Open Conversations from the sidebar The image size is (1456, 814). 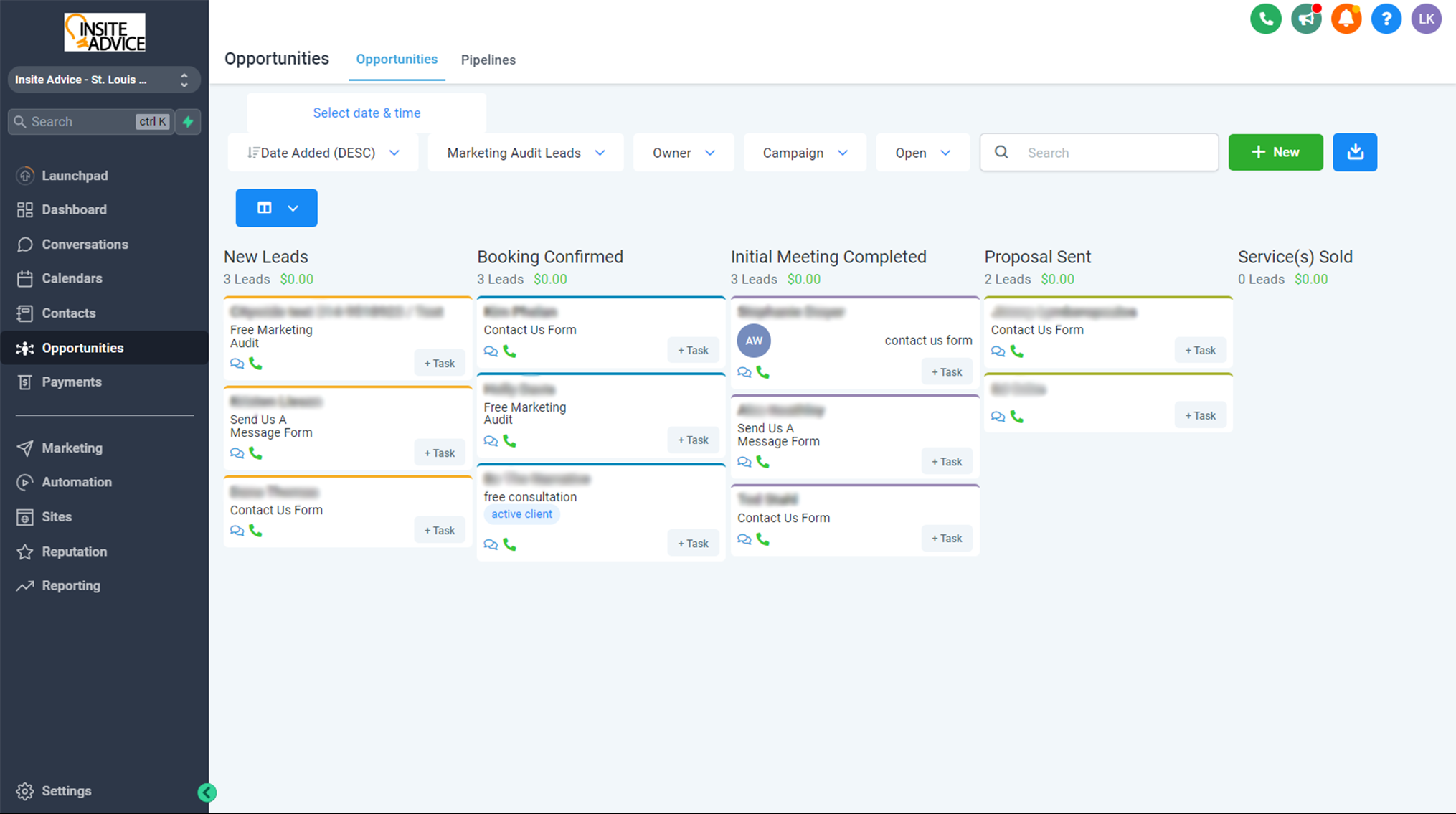tap(85, 244)
